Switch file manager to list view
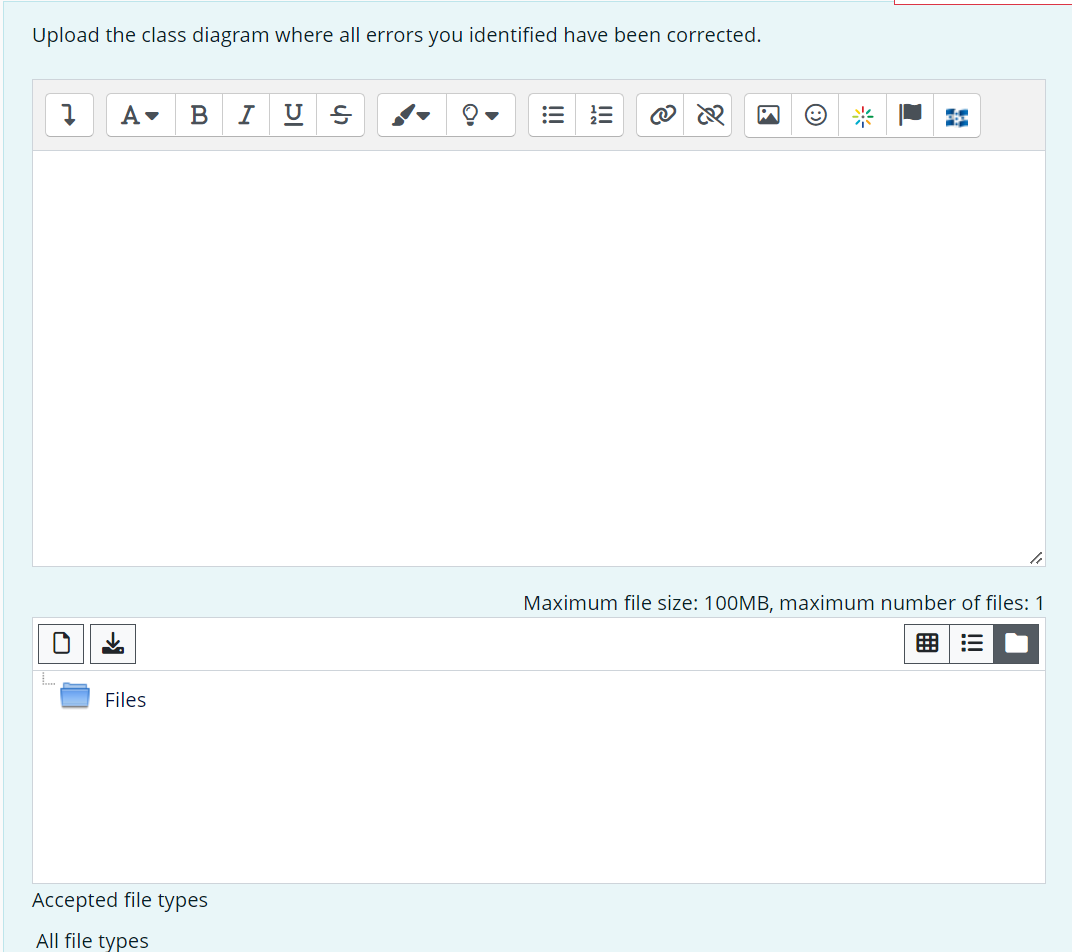The height and width of the screenshot is (952, 1072). tap(971, 643)
